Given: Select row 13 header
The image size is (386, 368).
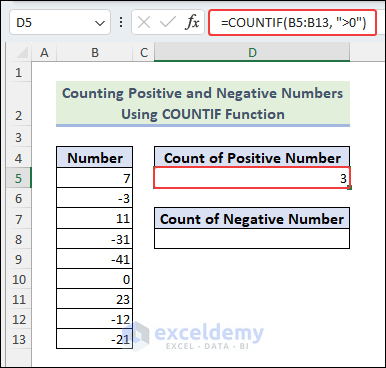Looking at the screenshot, I should (19, 339).
